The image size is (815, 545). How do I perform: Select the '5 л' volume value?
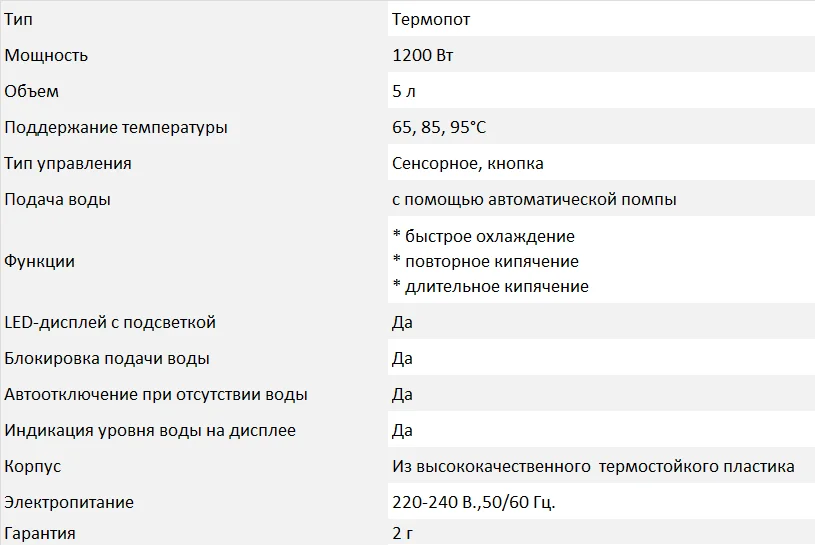pos(404,91)
